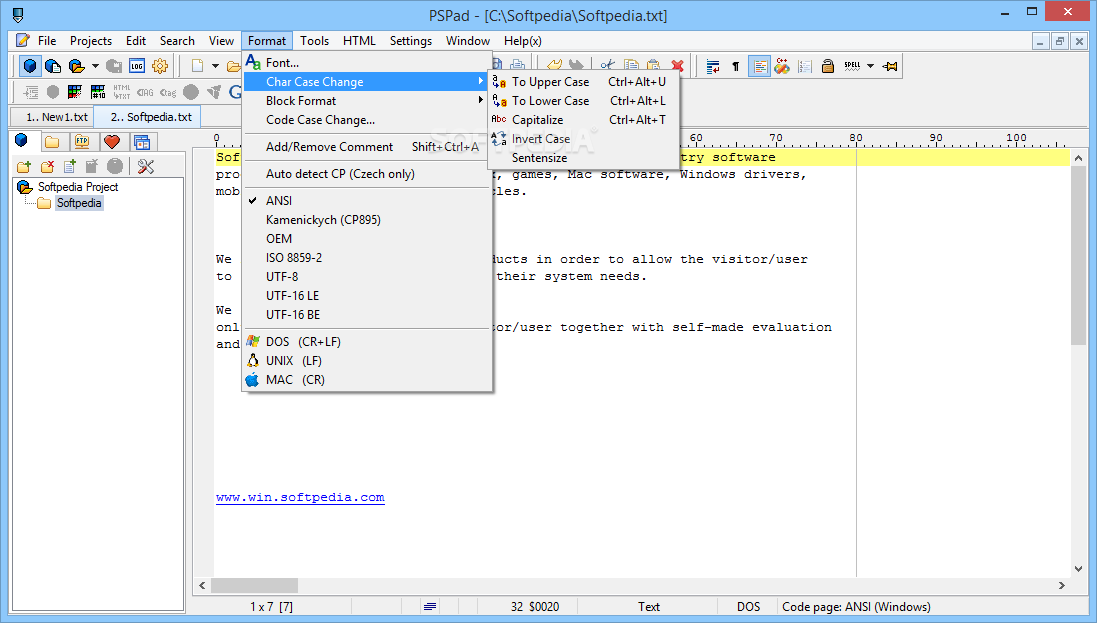Click the SPELL check icon
The height and width of the screenshot is (623, 1097).
852,66
